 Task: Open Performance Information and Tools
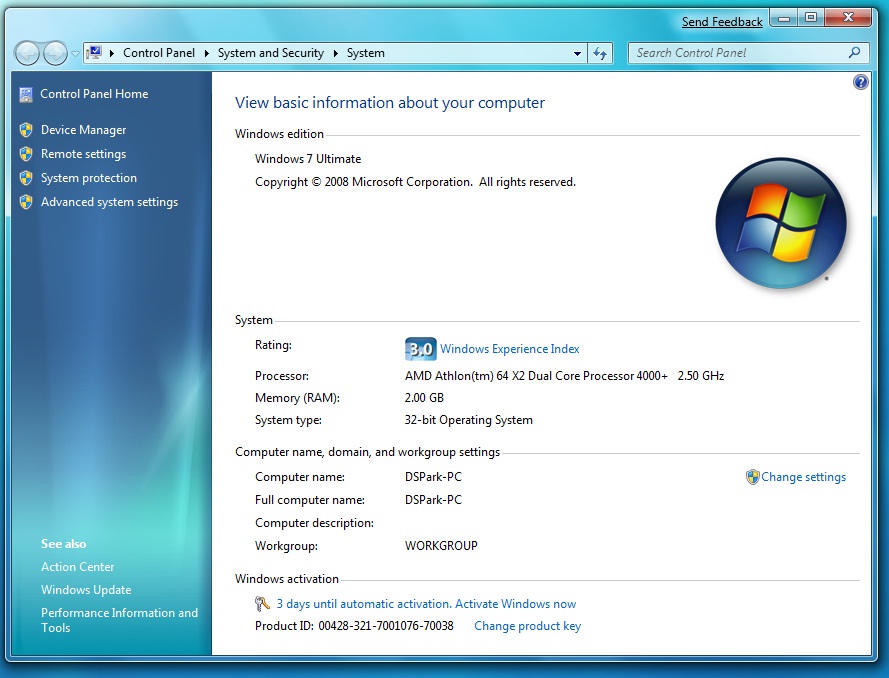pyautogui.click(x=119, y=620)
